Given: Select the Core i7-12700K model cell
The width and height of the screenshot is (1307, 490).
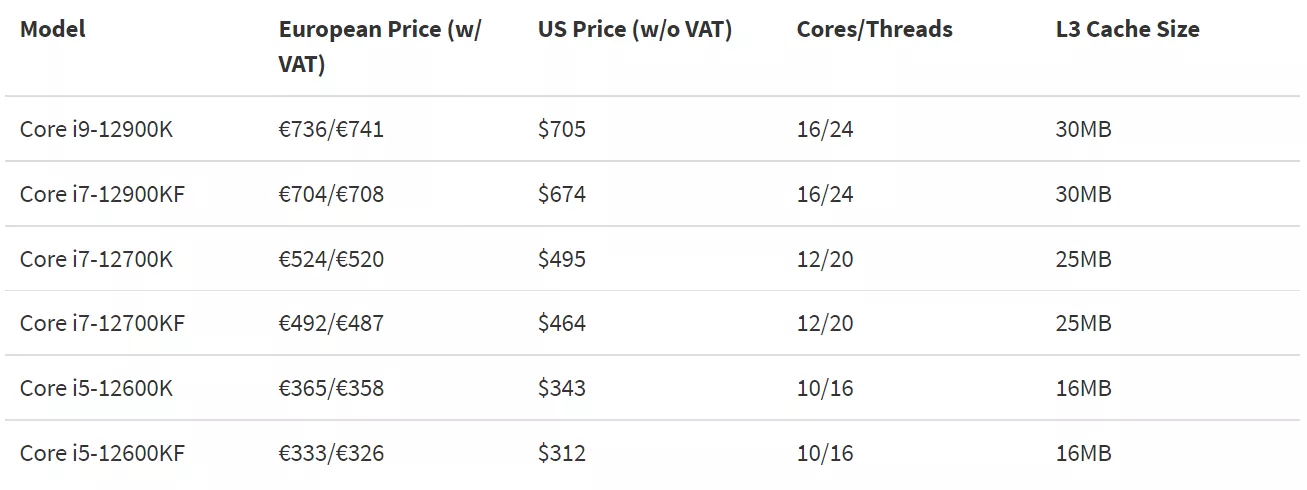Looking at the screenshot, I should click(97, 259).
